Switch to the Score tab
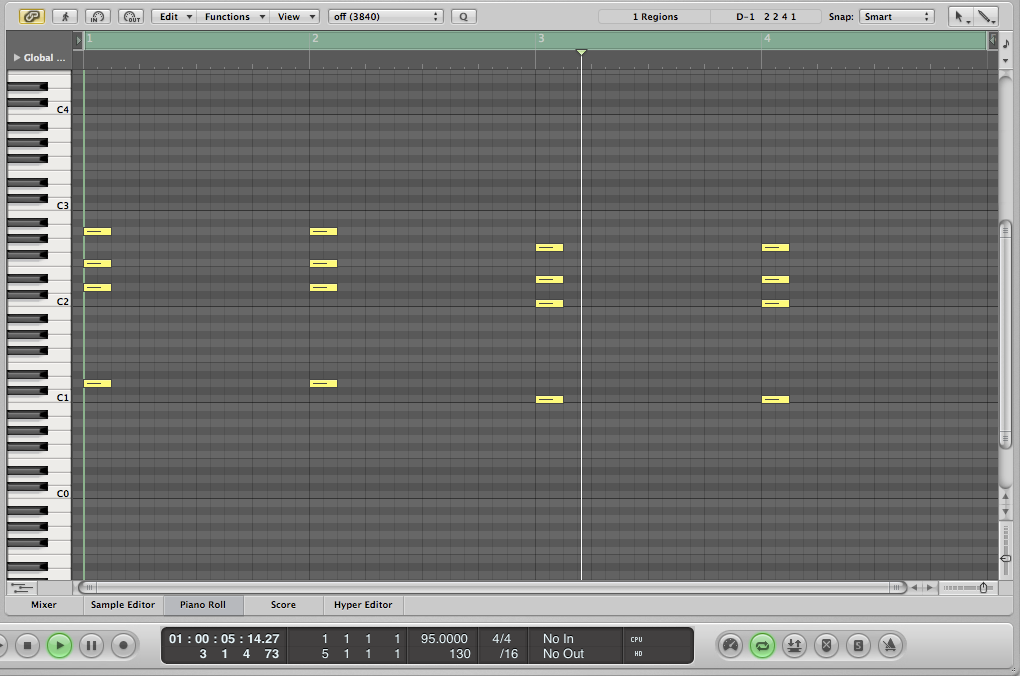This screenshot has width=1020, height=676. click(x=283, y=605)
